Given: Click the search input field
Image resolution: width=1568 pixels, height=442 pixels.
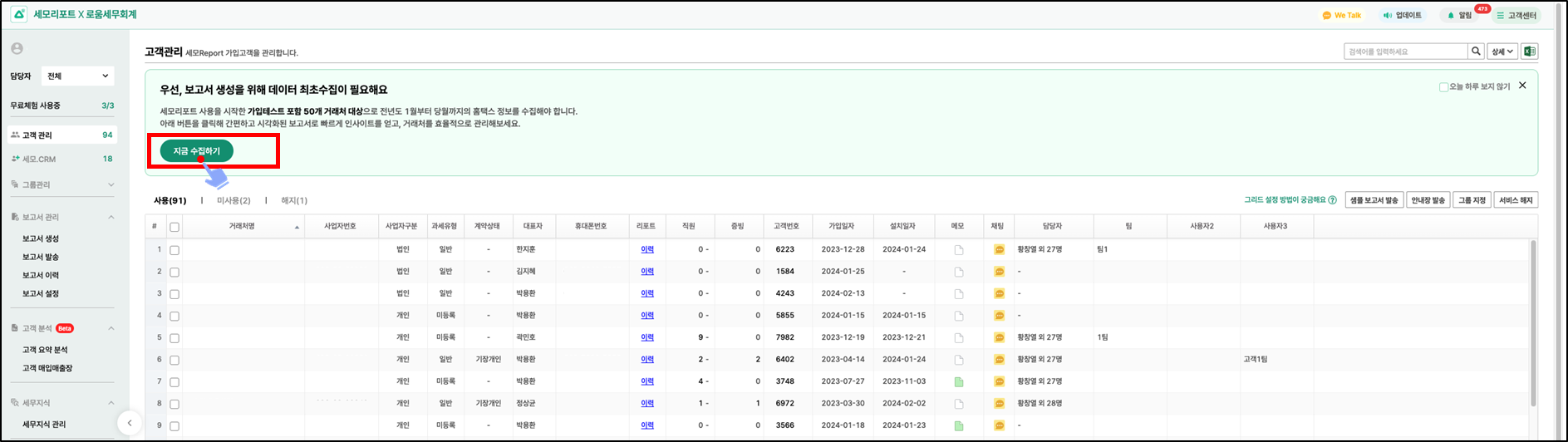Looking at the screenshot, I should click(1405, 52).
